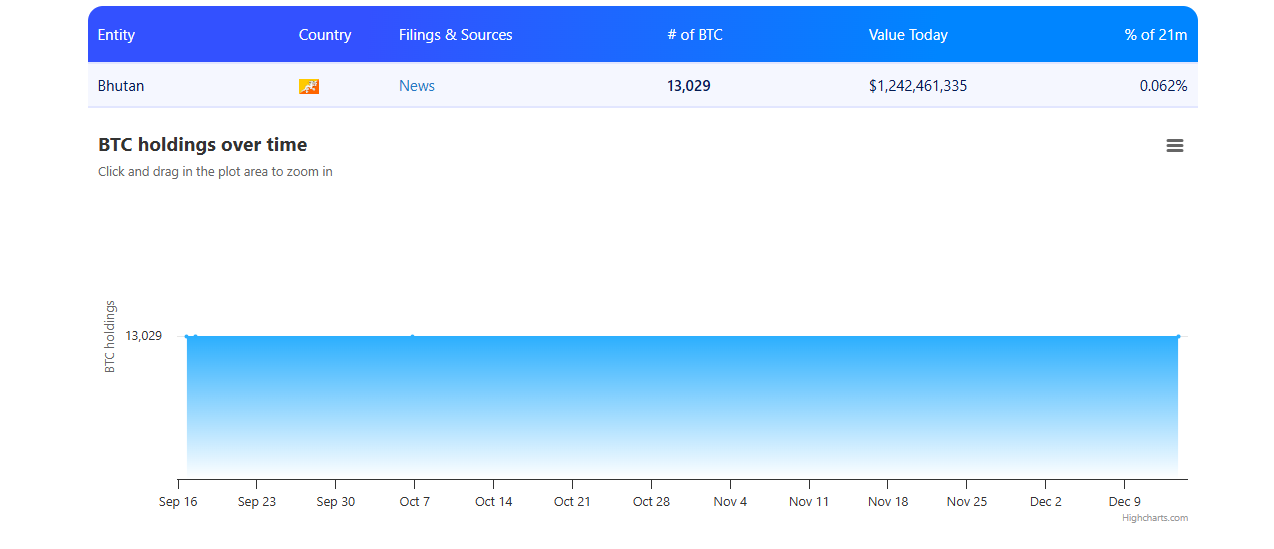Click the last data point at the chart's right end
1274x549 pixels.
coord(1178,336)
